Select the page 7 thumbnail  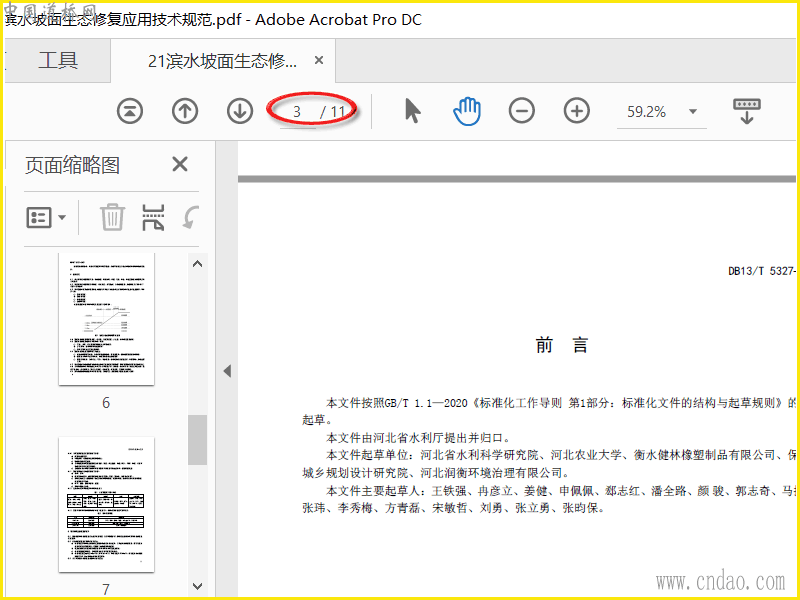point(106,505)
